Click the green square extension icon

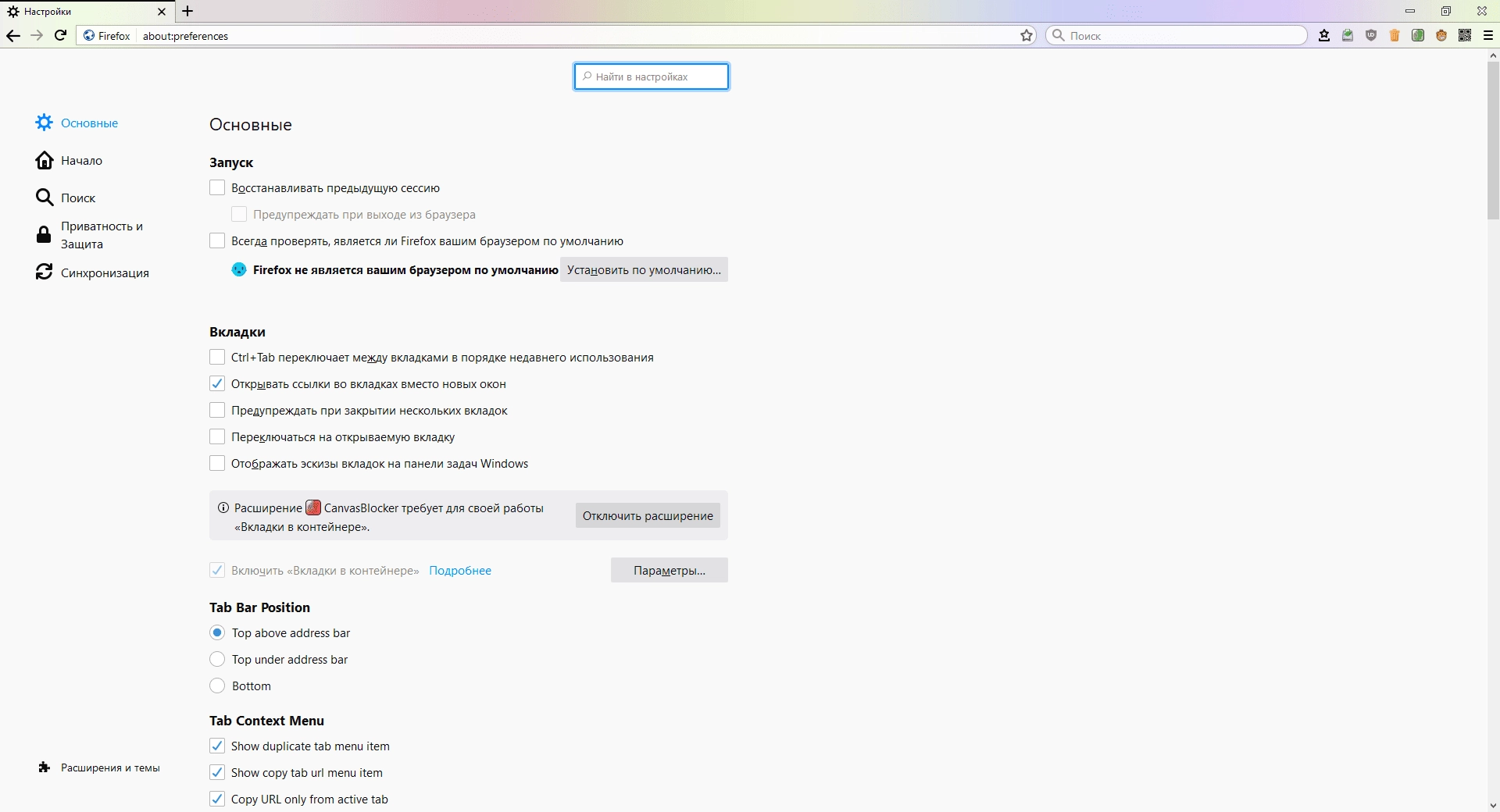pos(1418,35)
